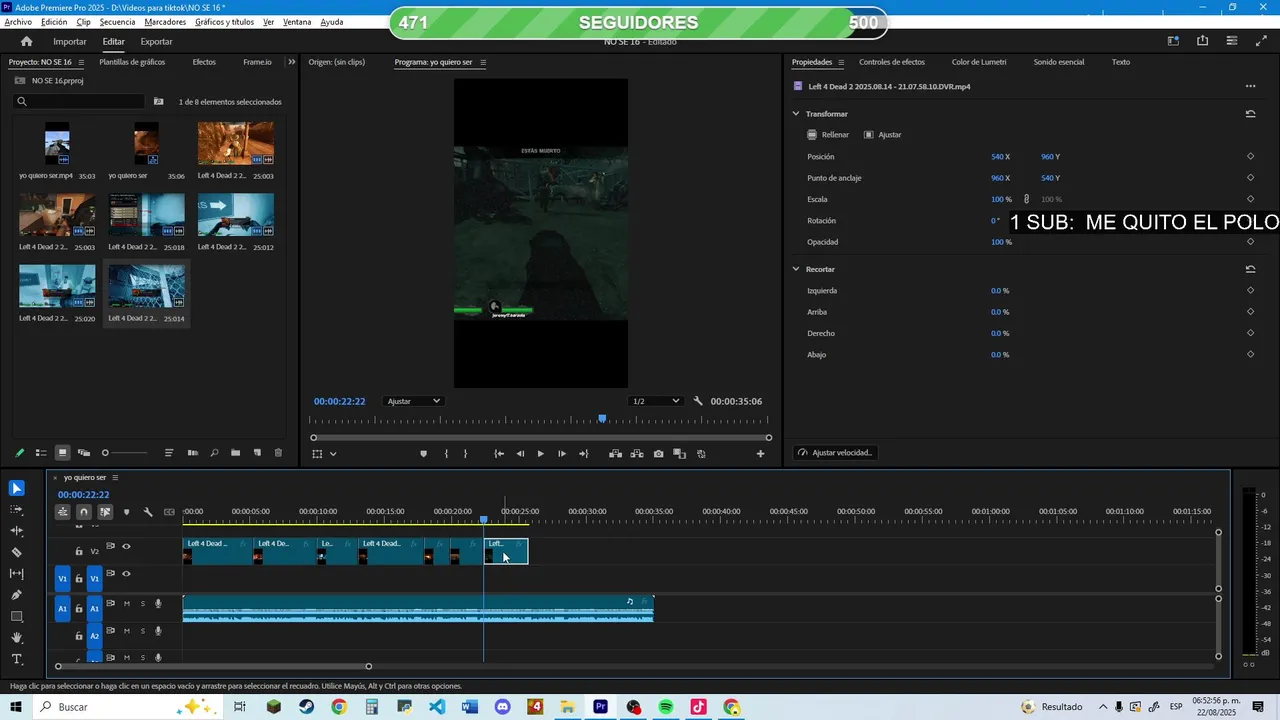Open the marquee selection dropdown chevron
Image resolution: width=1280 pixels, height=720 pixels.
(333, 454)
